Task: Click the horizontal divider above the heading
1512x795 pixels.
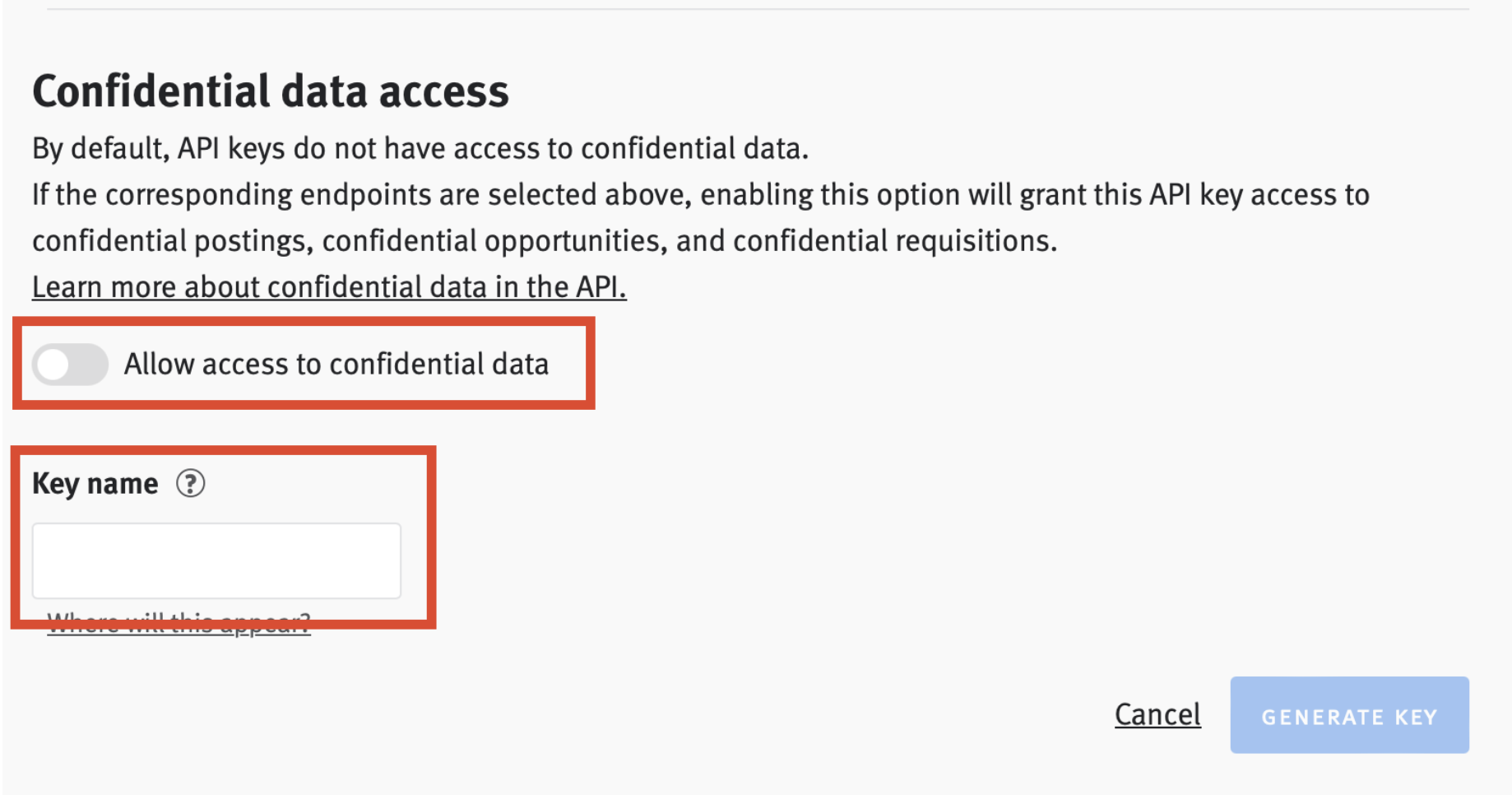Action: point(758,9)
